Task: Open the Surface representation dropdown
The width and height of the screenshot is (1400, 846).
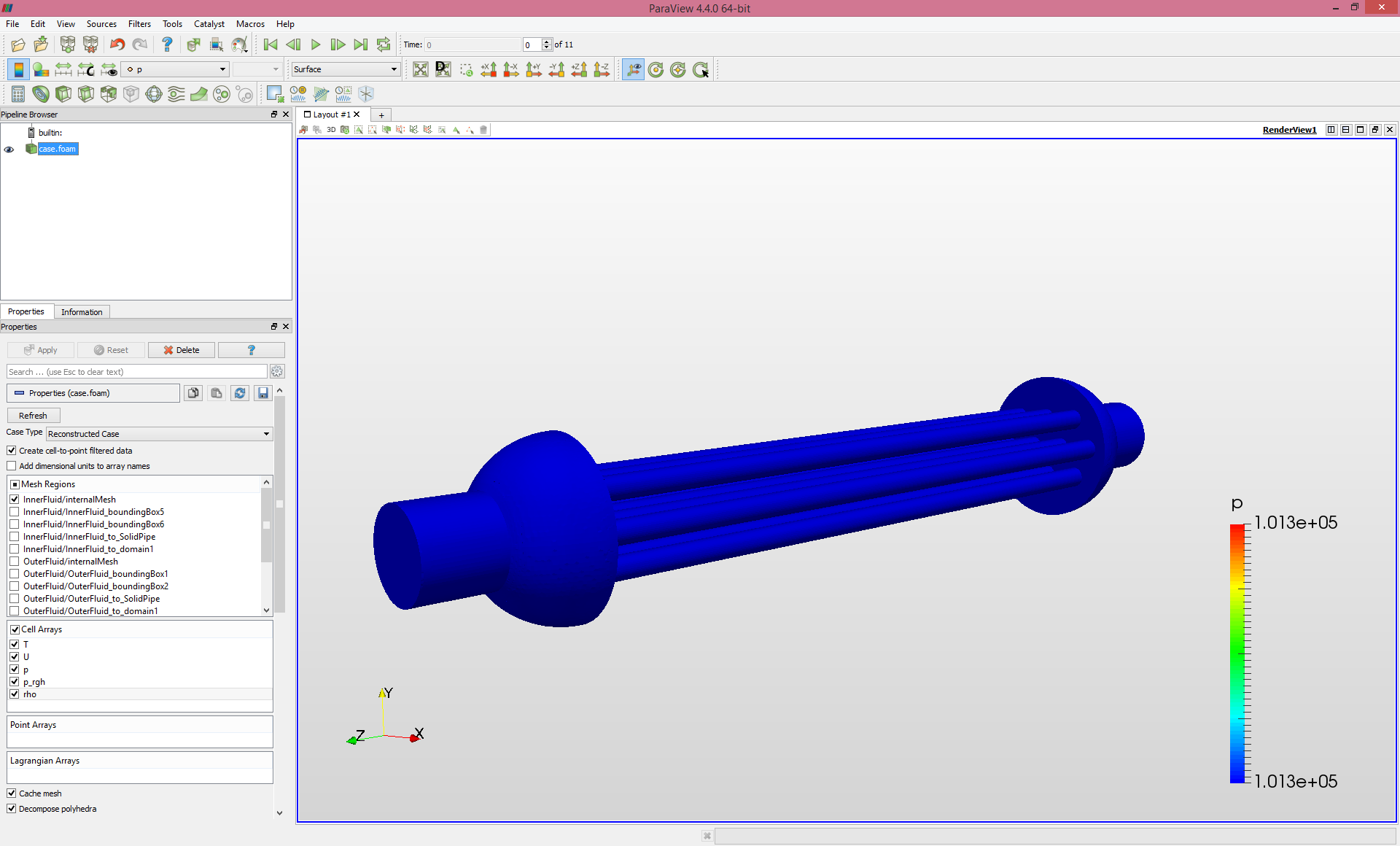Action: 345,69
